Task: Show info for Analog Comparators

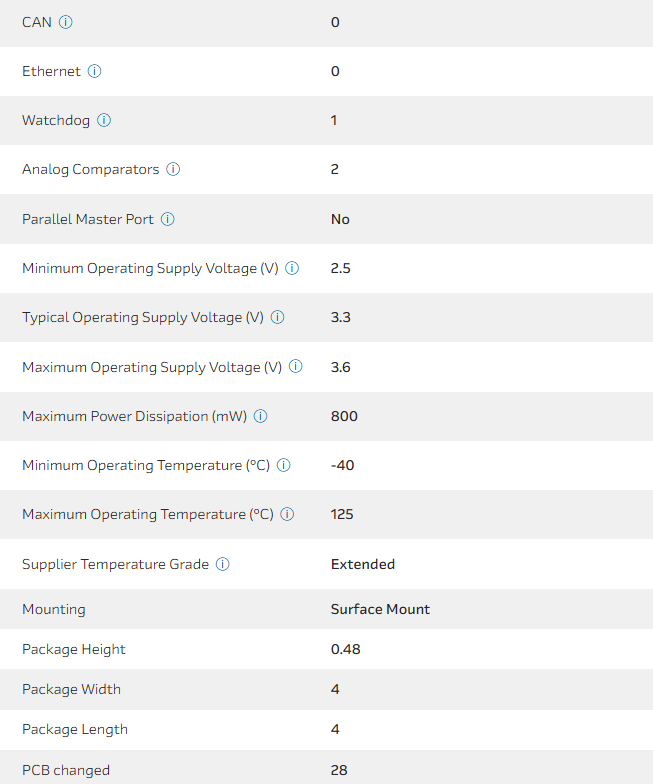Action: coord(173,169)
